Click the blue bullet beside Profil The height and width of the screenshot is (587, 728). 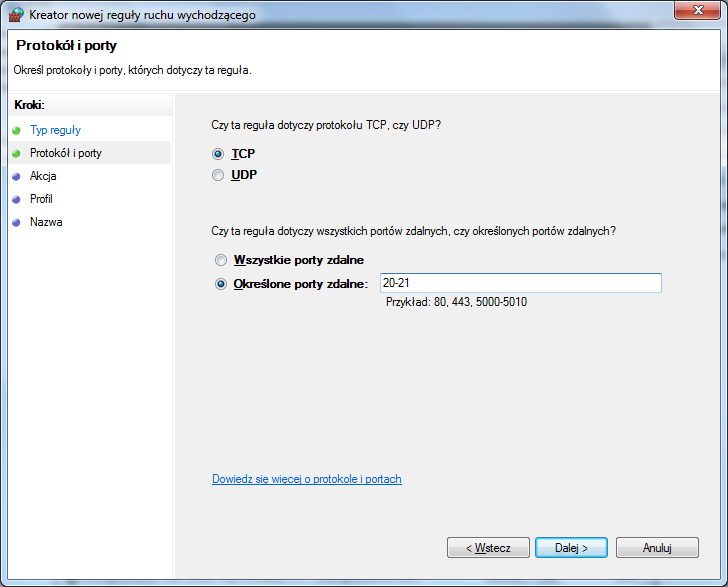[x=16, y=199]
